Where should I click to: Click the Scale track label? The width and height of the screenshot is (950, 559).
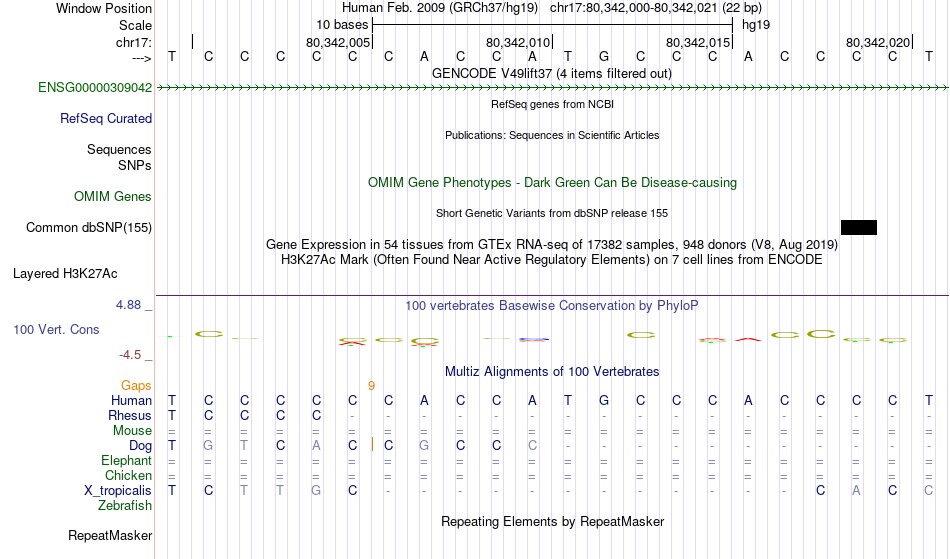(x=135, y=25)
